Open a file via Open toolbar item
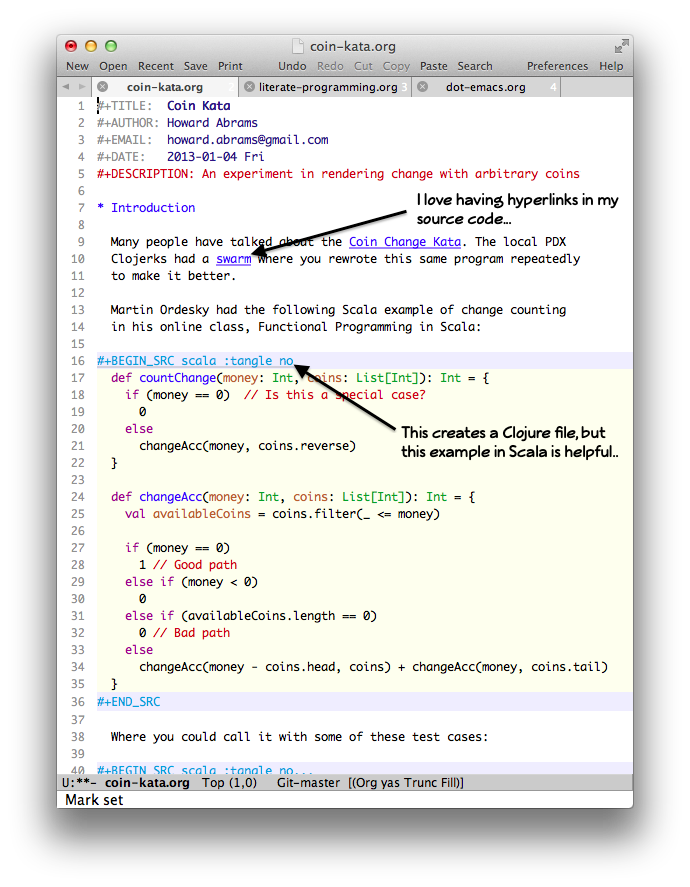Viewport: 690px width, 887px height. click(x=113, y=66)
